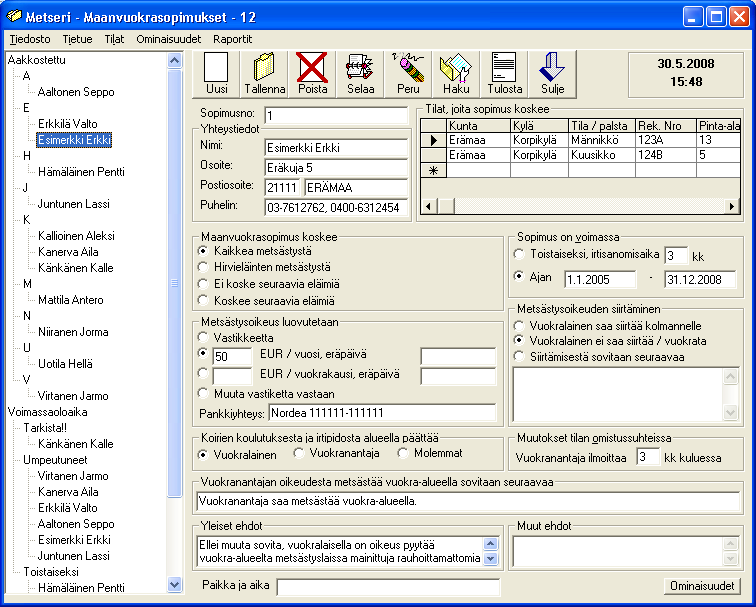Click the Uusi new record icon
The image size is (756, 607).
216,73
